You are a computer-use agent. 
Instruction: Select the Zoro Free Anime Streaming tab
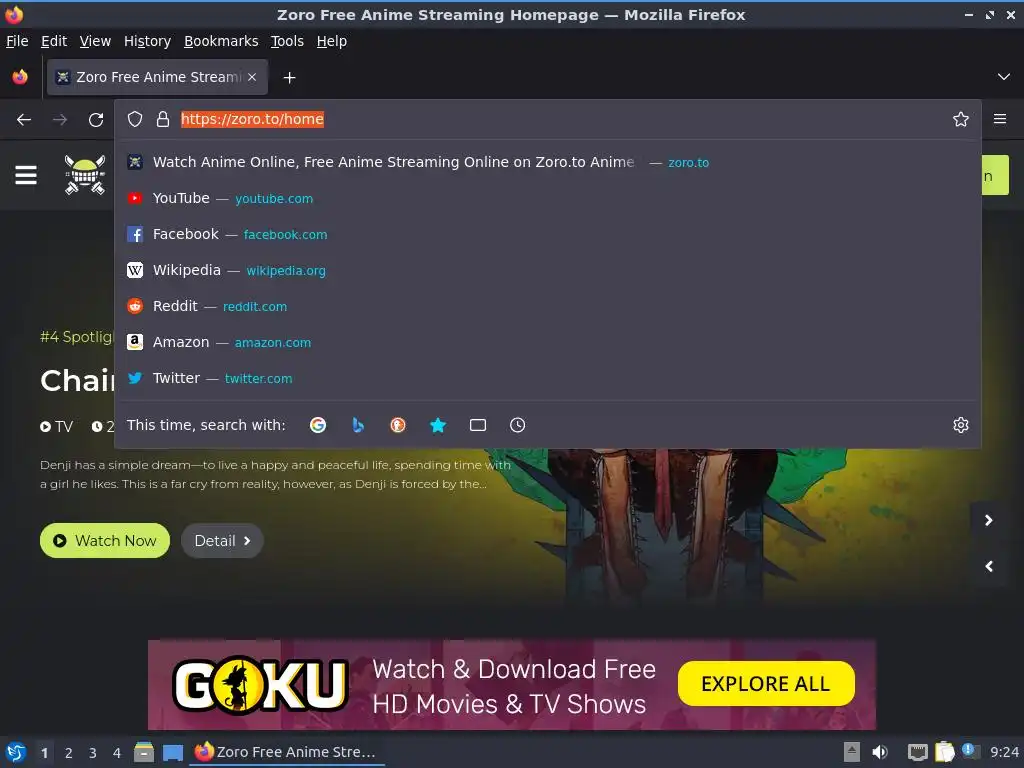click(157, 77)
